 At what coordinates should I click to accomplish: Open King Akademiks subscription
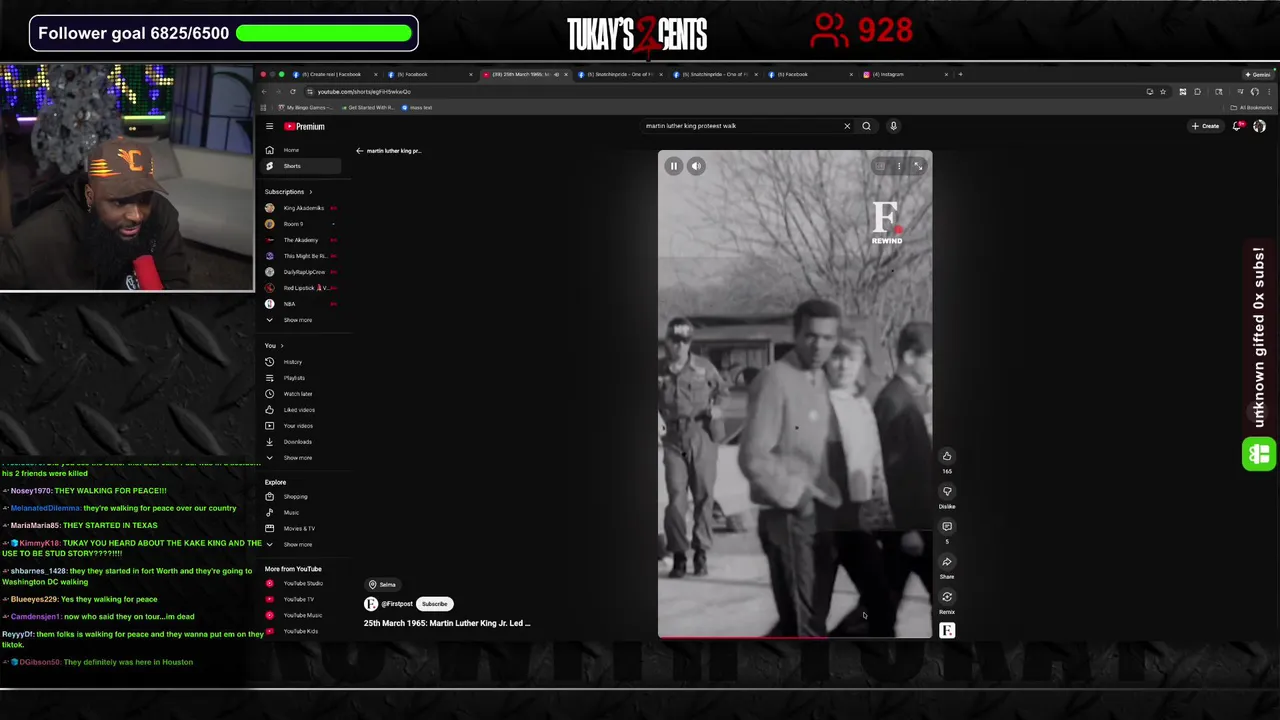click(303, 208)
